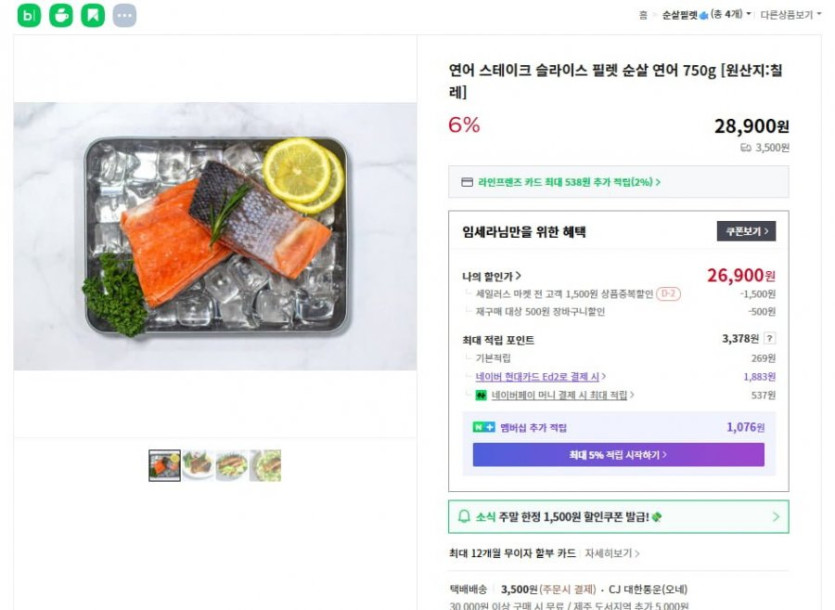The width and height of the screenshot is (835, 610).
Task: Expand the 소식 coupon banner arrow
Action: 776,517
